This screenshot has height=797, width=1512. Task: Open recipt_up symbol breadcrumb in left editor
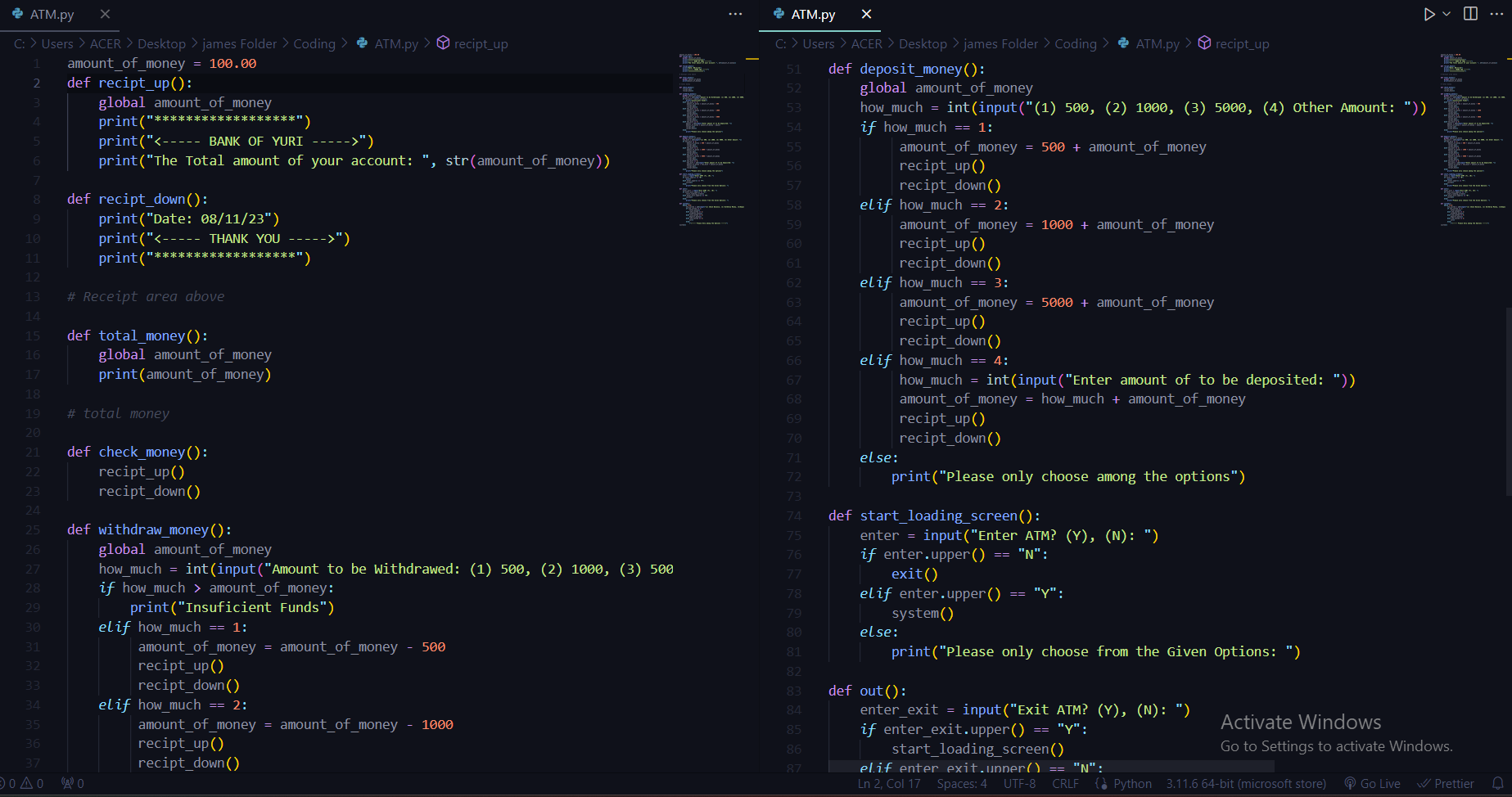click(481, 43)
